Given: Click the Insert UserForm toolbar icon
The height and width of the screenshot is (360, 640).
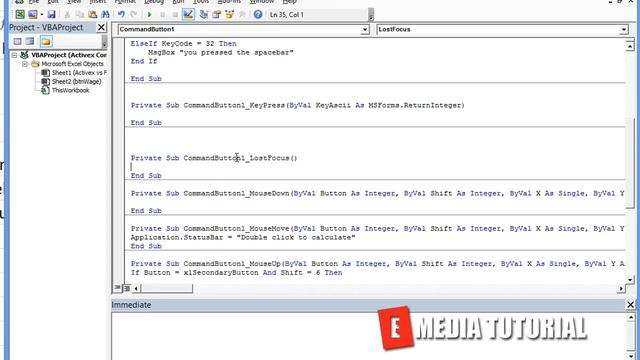Looking at the screenshot, I should coord(33,15).
